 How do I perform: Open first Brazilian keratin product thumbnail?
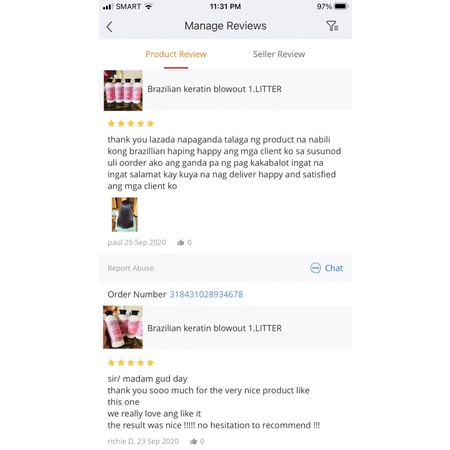click(123, 90)
